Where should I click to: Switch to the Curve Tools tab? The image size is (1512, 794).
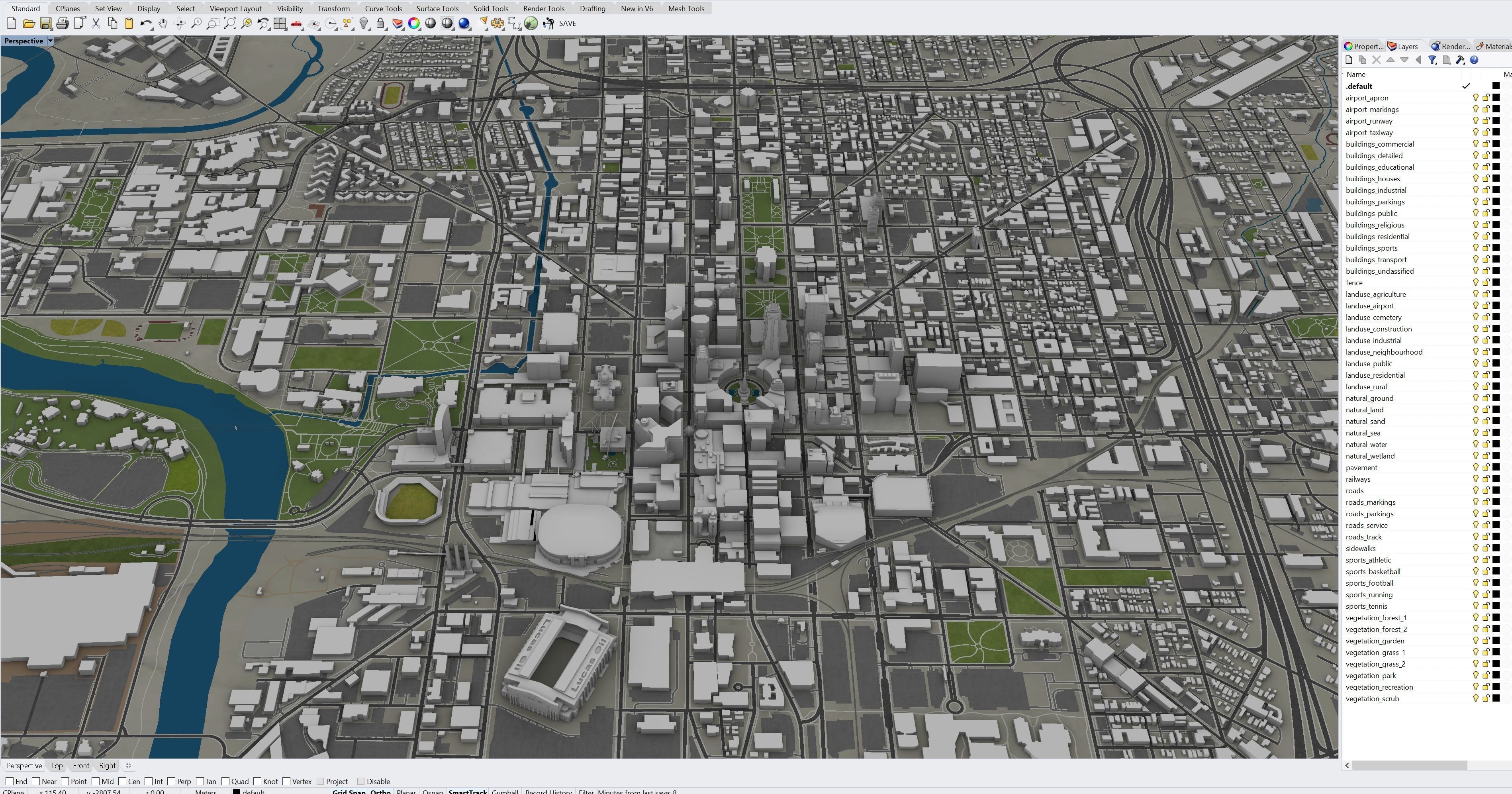(x=383, y=8)
